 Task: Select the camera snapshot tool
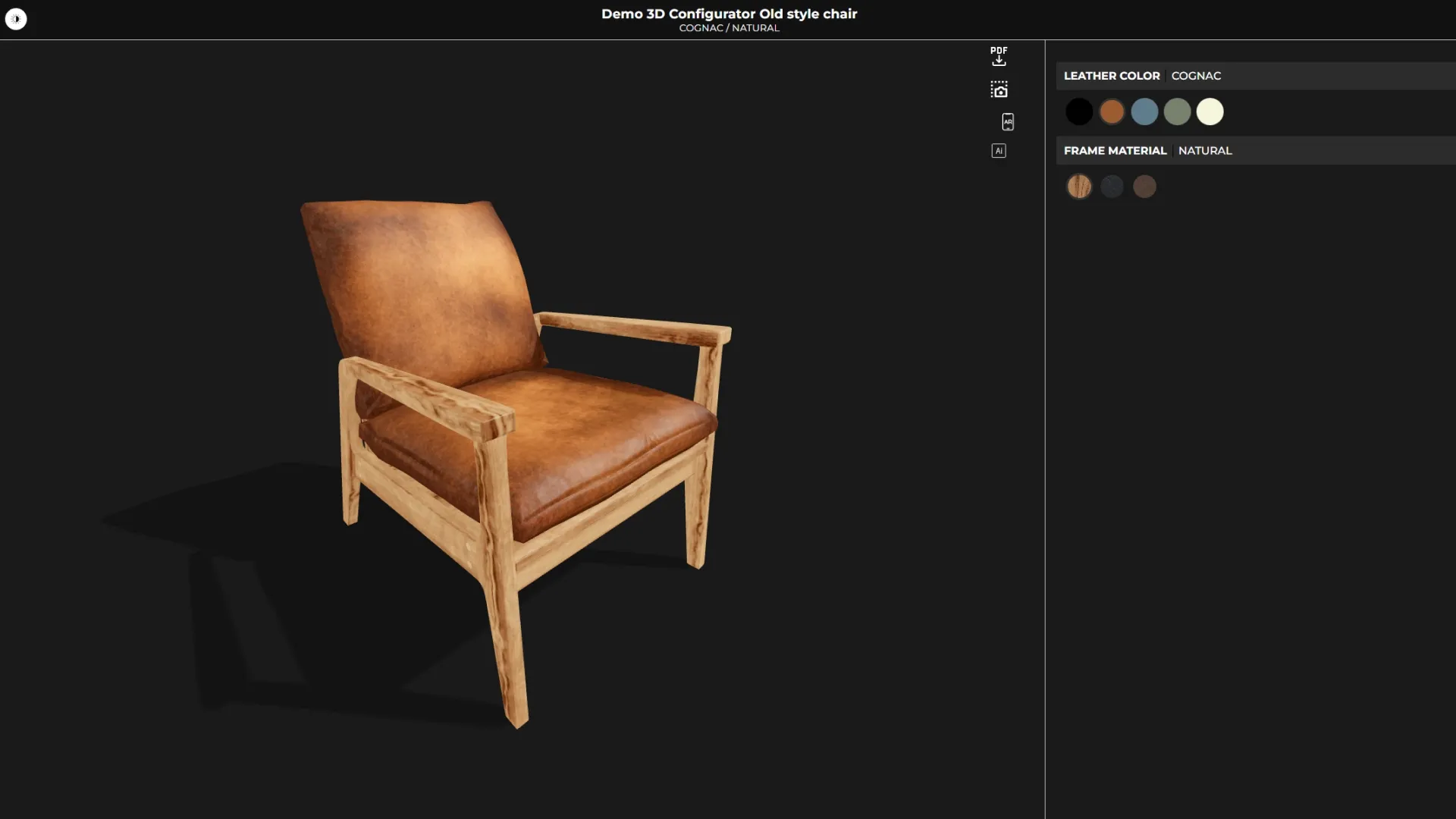point(999,88)
